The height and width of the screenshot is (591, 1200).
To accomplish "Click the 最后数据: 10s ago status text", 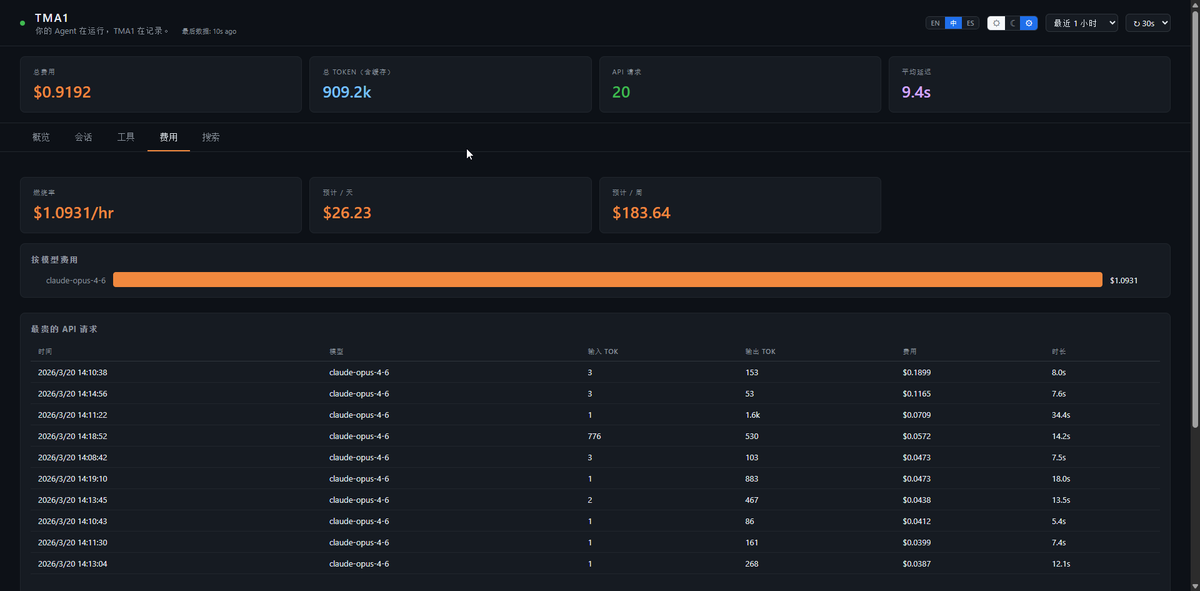I will tap(209, 31).
